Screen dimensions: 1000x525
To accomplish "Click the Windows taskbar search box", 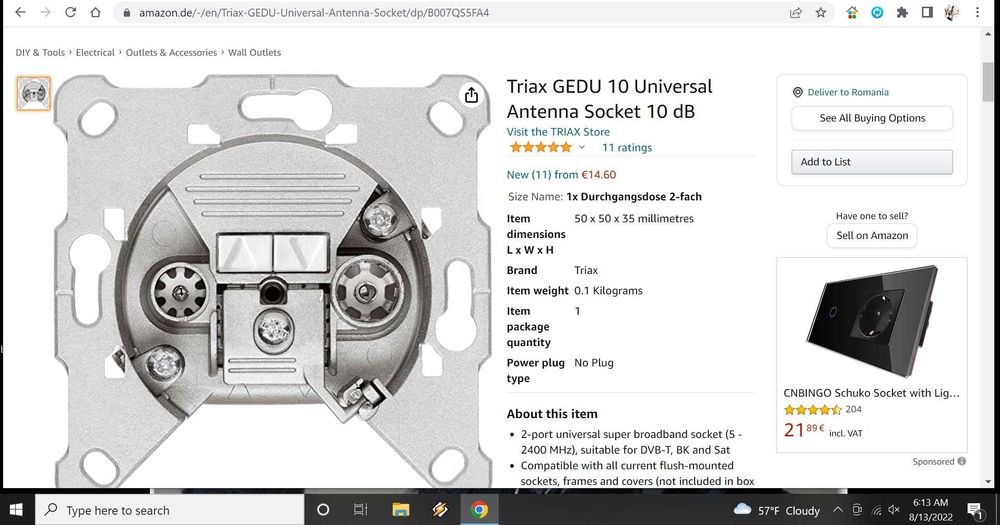I will pyautogui.click(x=170, y=510).
